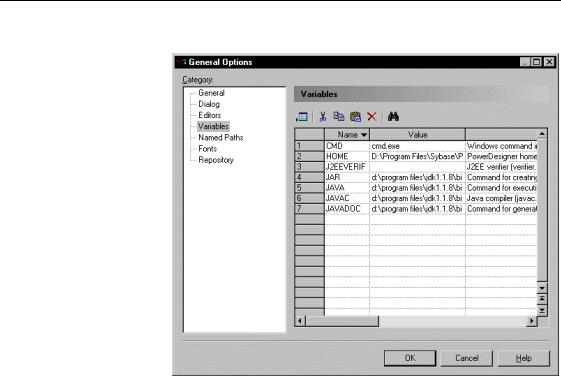This screenshot has height=376, width=561.
Task: Click the CMD name cell
Action: 347,146
